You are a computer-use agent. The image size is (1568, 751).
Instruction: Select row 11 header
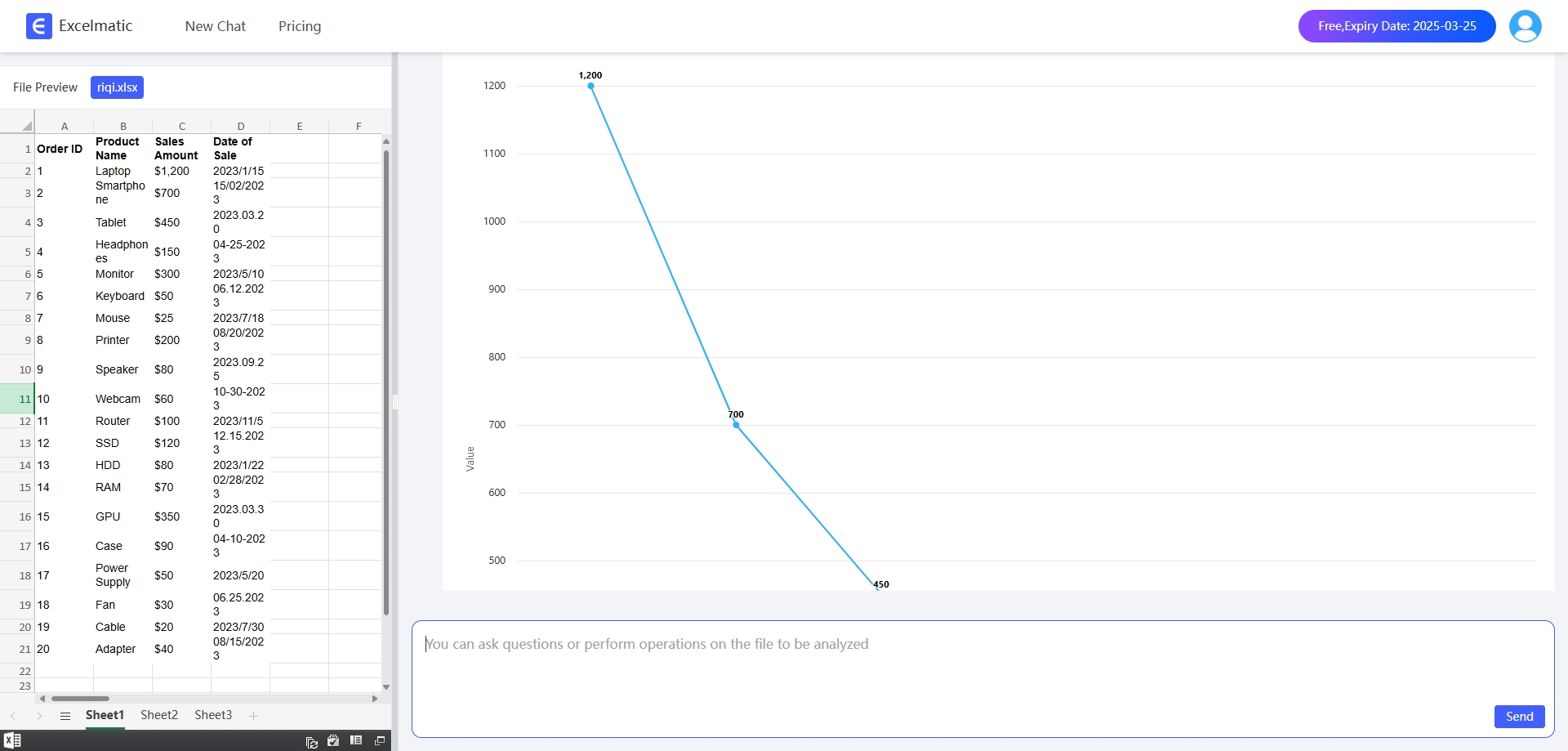17,399
